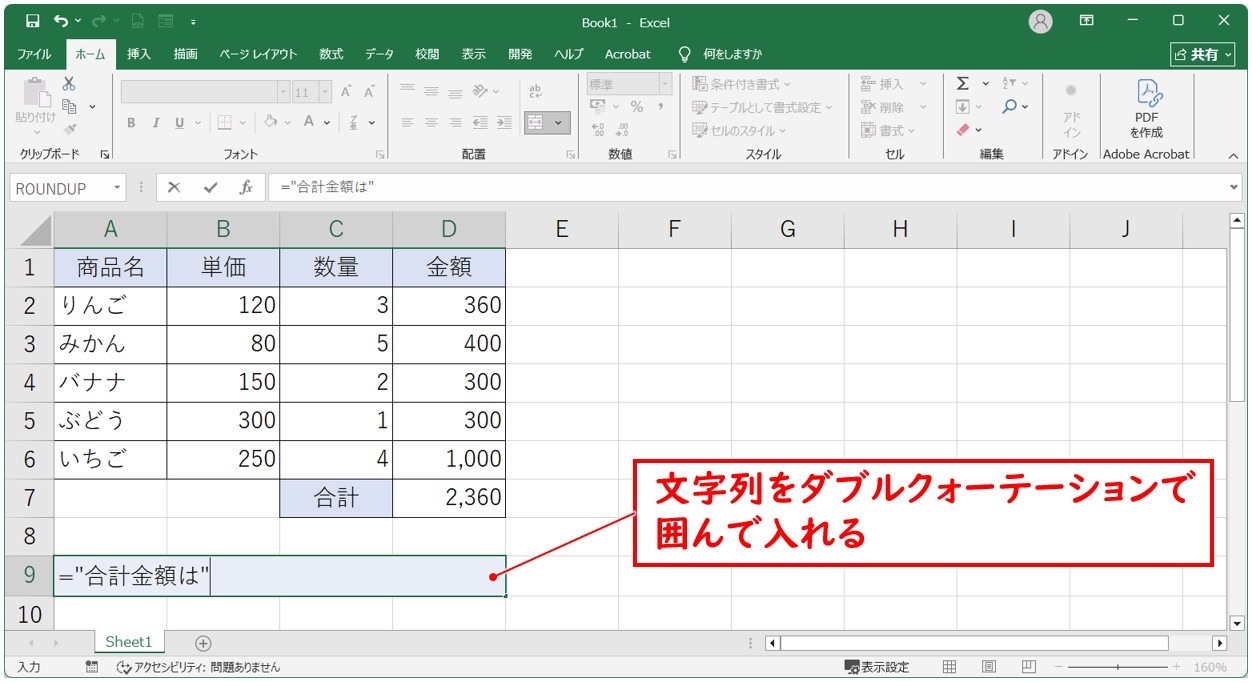Toggle 表示設定 in the status bar
This screenshot has height=683, width=1252.
click(875, 666)
